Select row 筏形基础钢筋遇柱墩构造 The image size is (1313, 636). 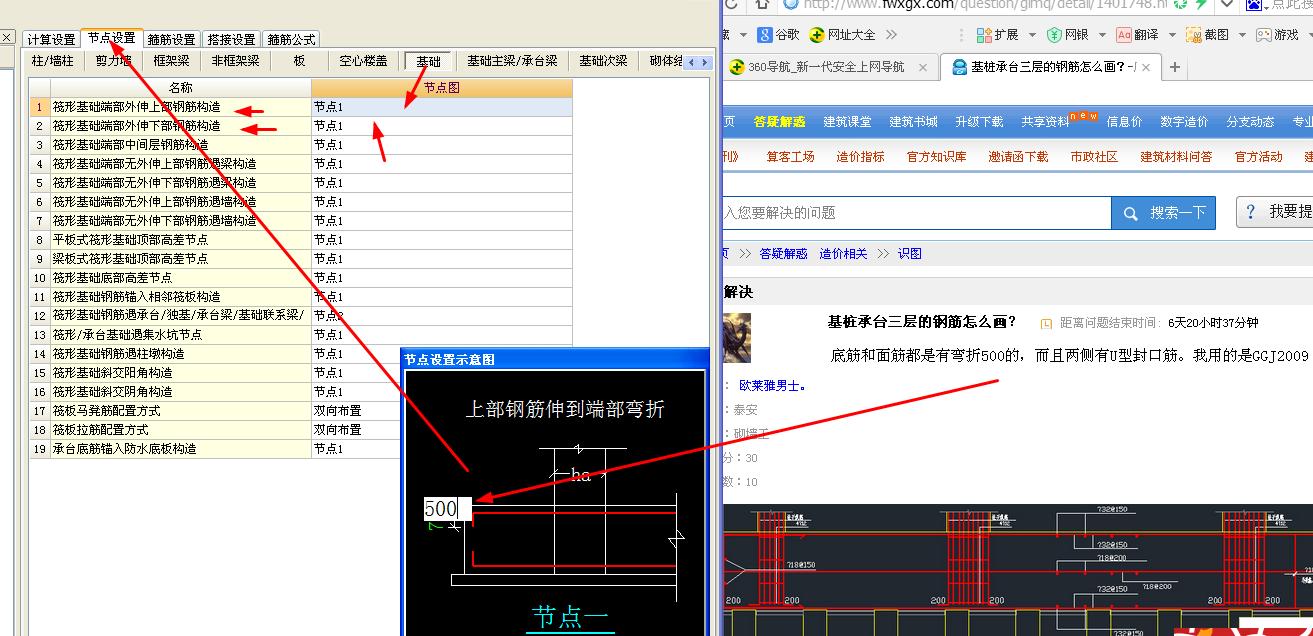pos(181,354)
